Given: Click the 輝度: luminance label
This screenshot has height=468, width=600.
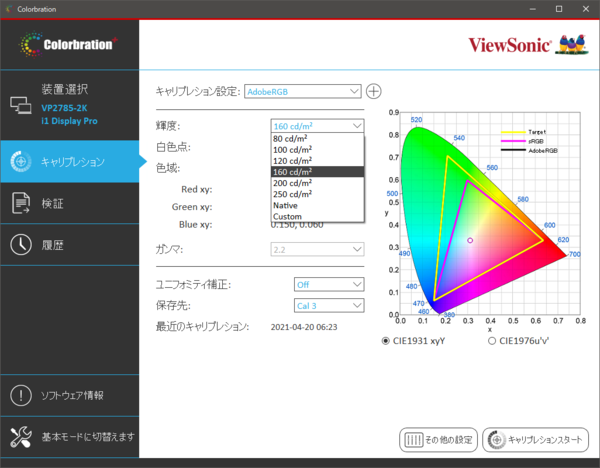Looking at the screenshot, I should click(168, 126).
